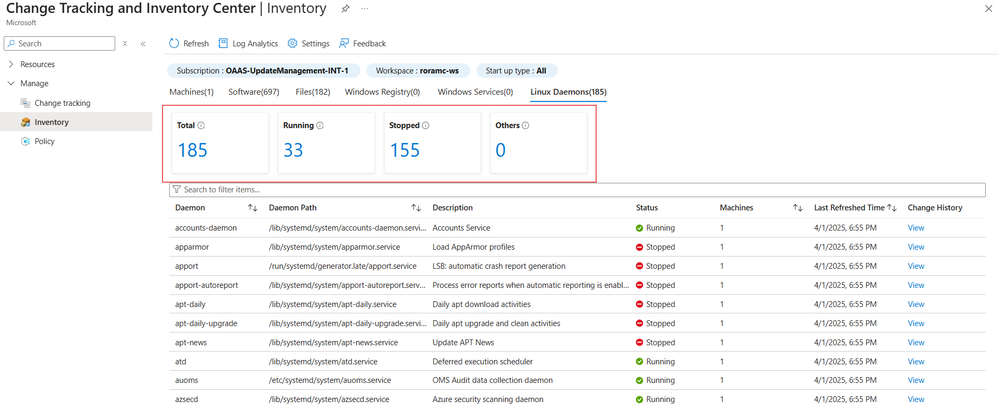This screenshot has height=407, width=999.
Task: View change history for apport-autoreport
Action: (x=916, y=285)
